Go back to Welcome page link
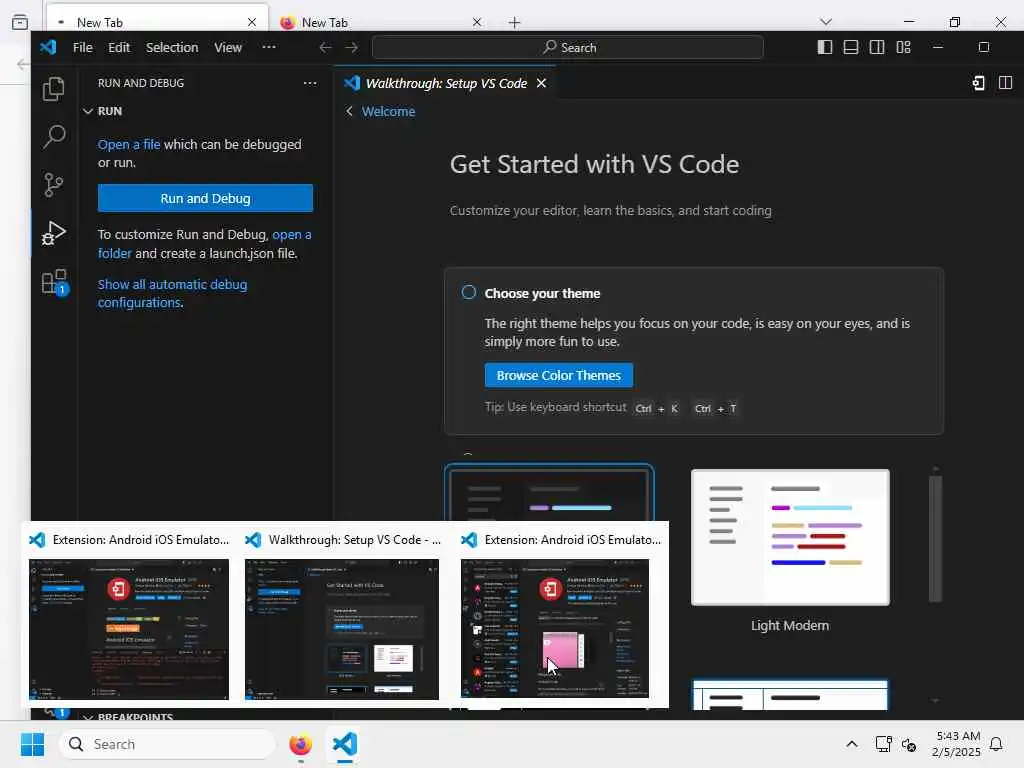The image size is (1024, 768). (x=388, y=112)
